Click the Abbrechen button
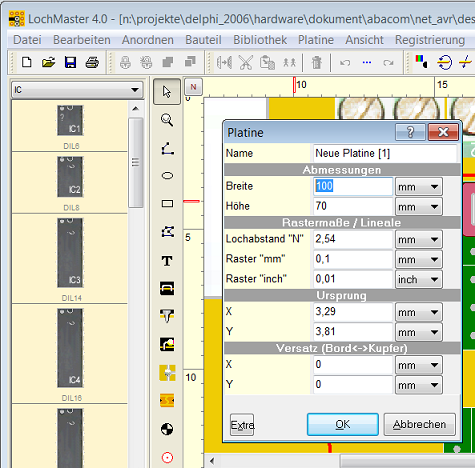This screenshot has width=475, height=468. 419,424
